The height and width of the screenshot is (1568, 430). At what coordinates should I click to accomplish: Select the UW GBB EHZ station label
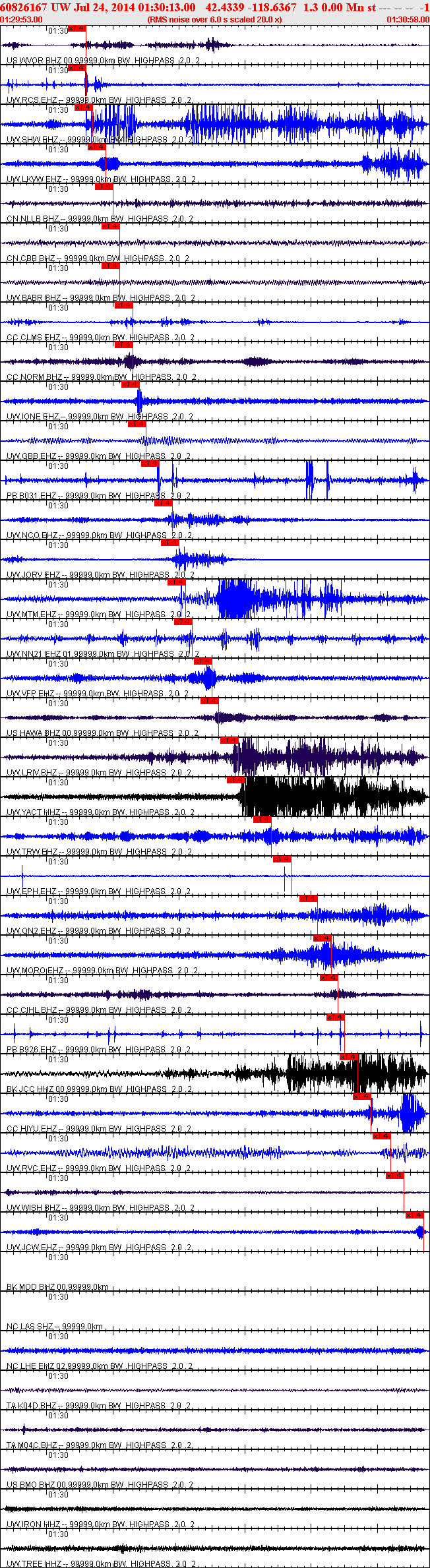(x=99, y=456)
